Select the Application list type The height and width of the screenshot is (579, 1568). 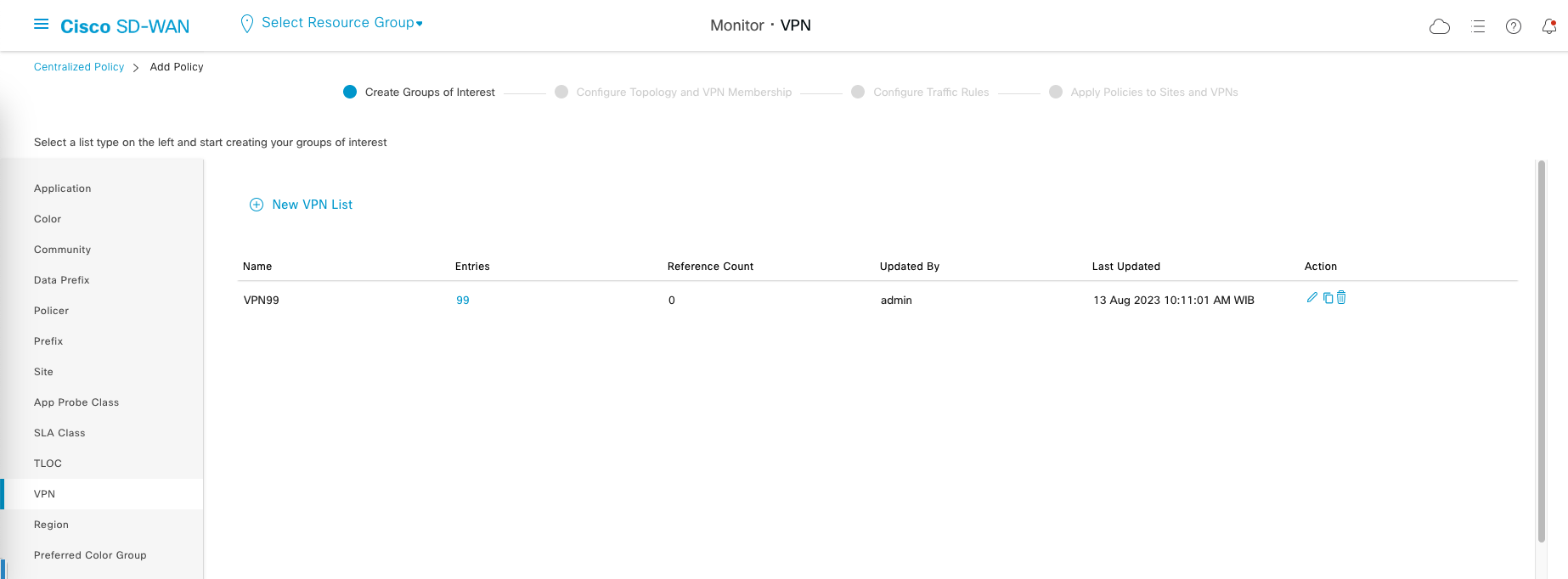coord(63,188)
